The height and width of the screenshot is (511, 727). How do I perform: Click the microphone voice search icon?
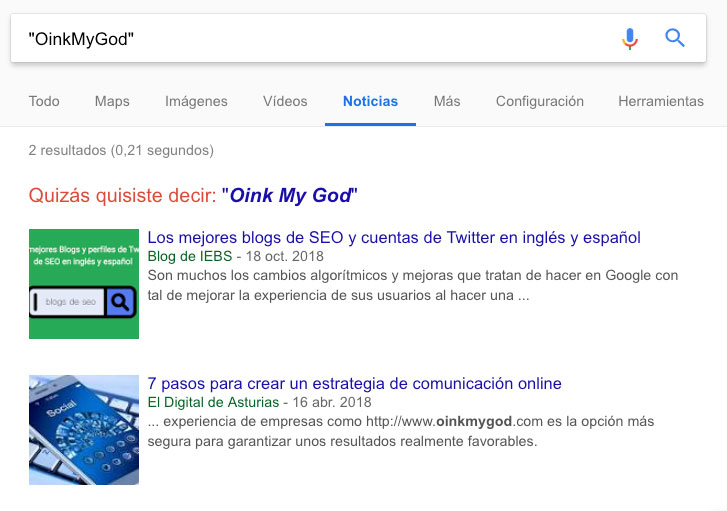click(x=630, y=38)
